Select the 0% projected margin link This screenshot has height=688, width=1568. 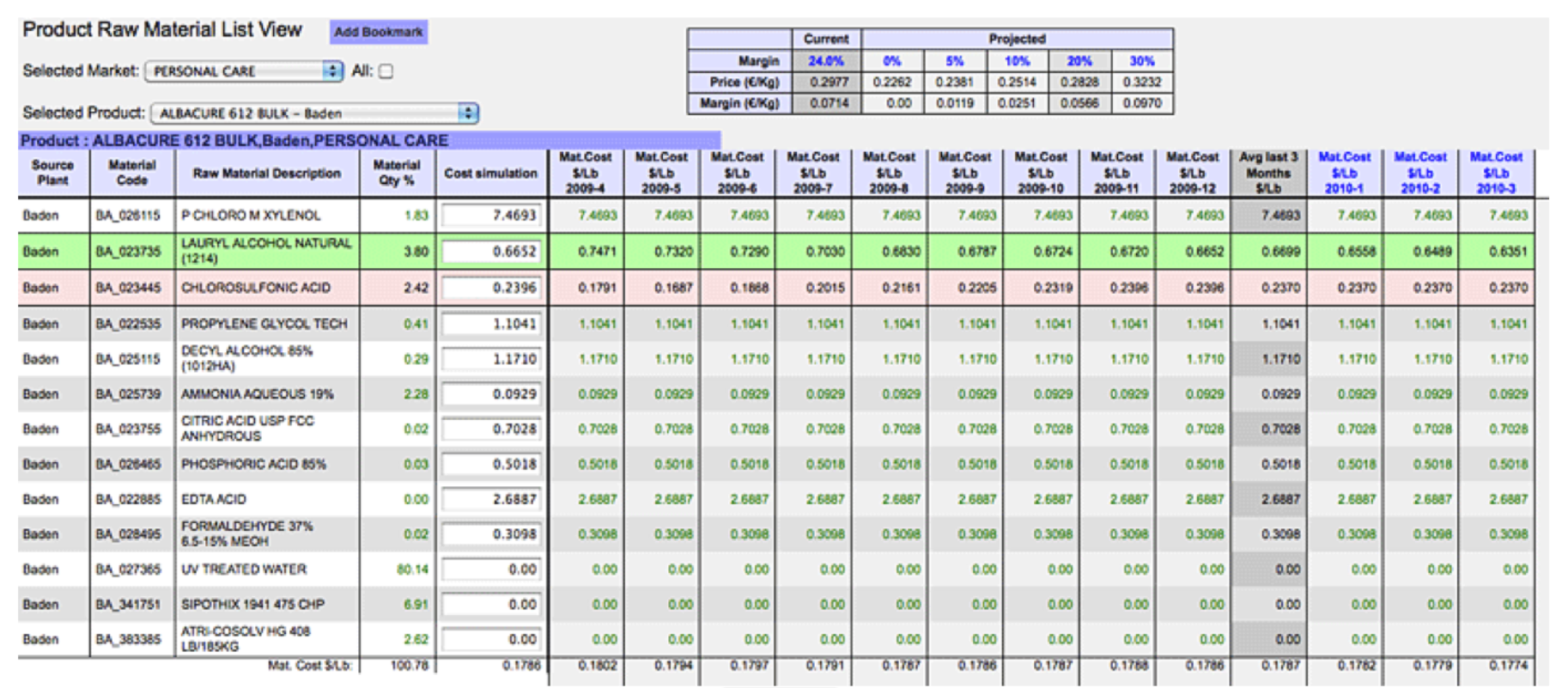(892, 61)
